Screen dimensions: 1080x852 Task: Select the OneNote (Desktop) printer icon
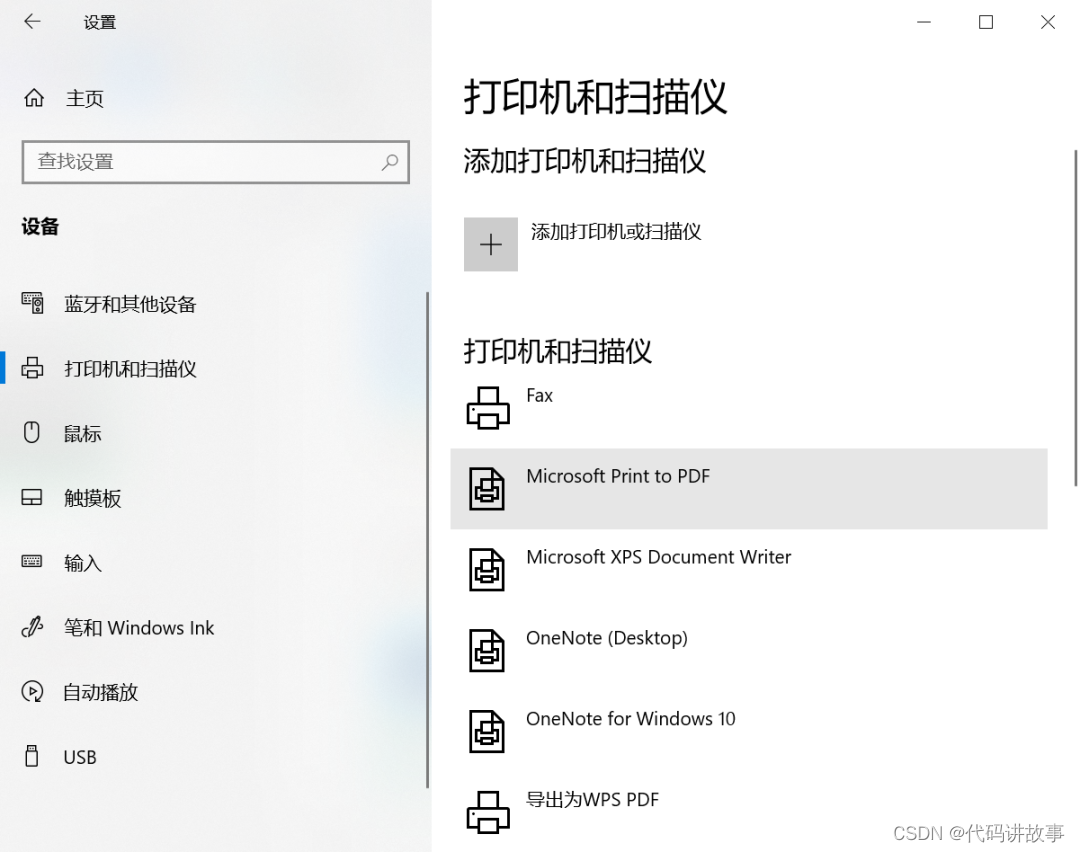(x=487, y=650)
